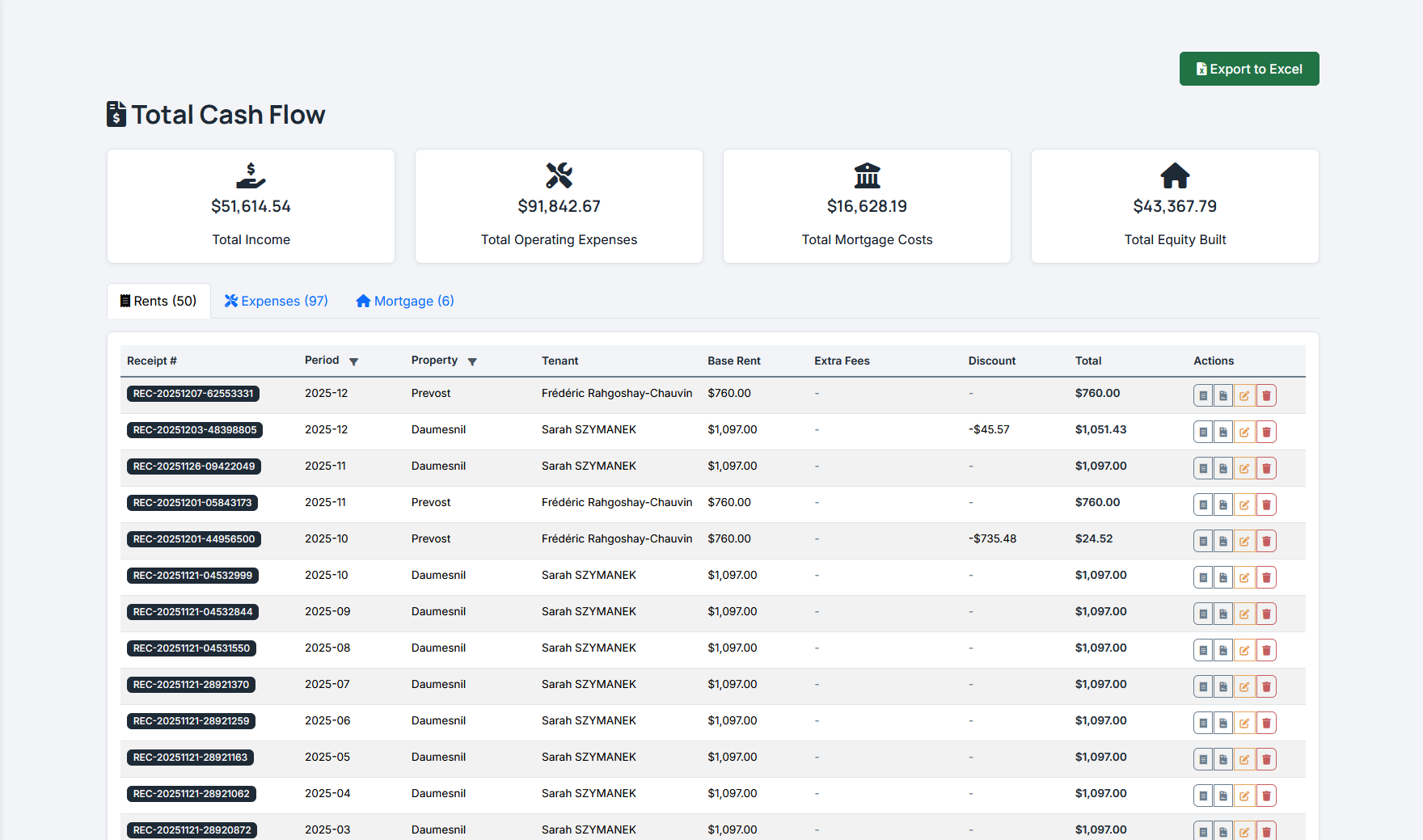Select the edit pencil icon for the 2025-11 Prevost receipt
The image size is (1423, 840).
1245,504
